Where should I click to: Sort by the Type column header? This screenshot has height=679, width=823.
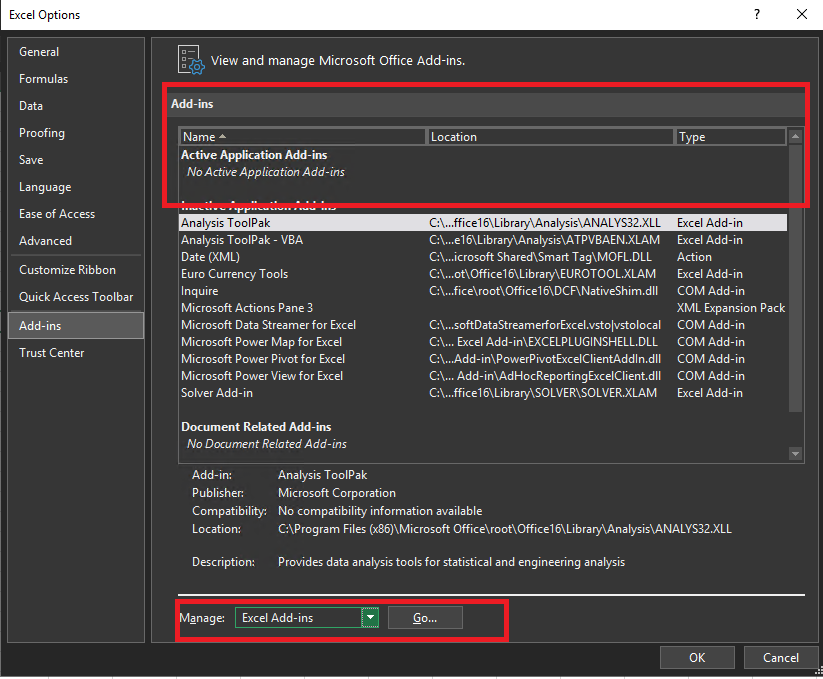click(730, 137)
